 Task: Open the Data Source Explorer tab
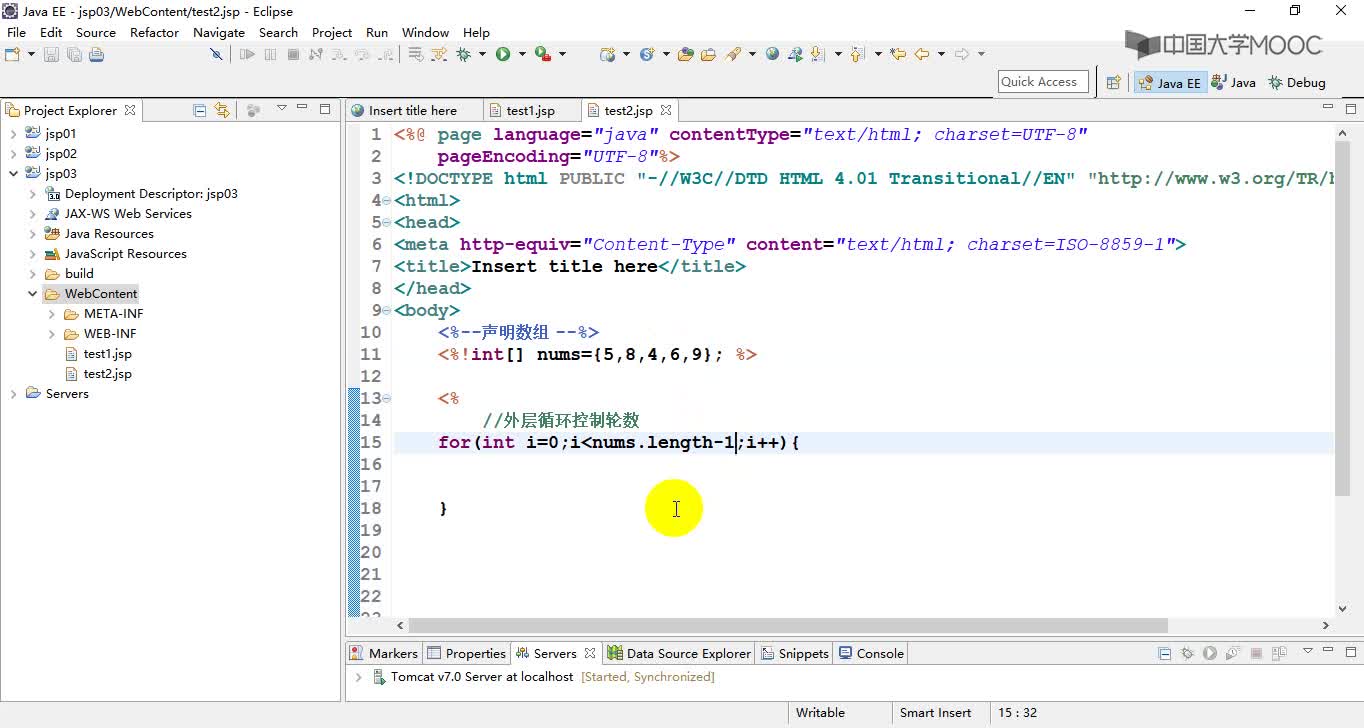680,653
